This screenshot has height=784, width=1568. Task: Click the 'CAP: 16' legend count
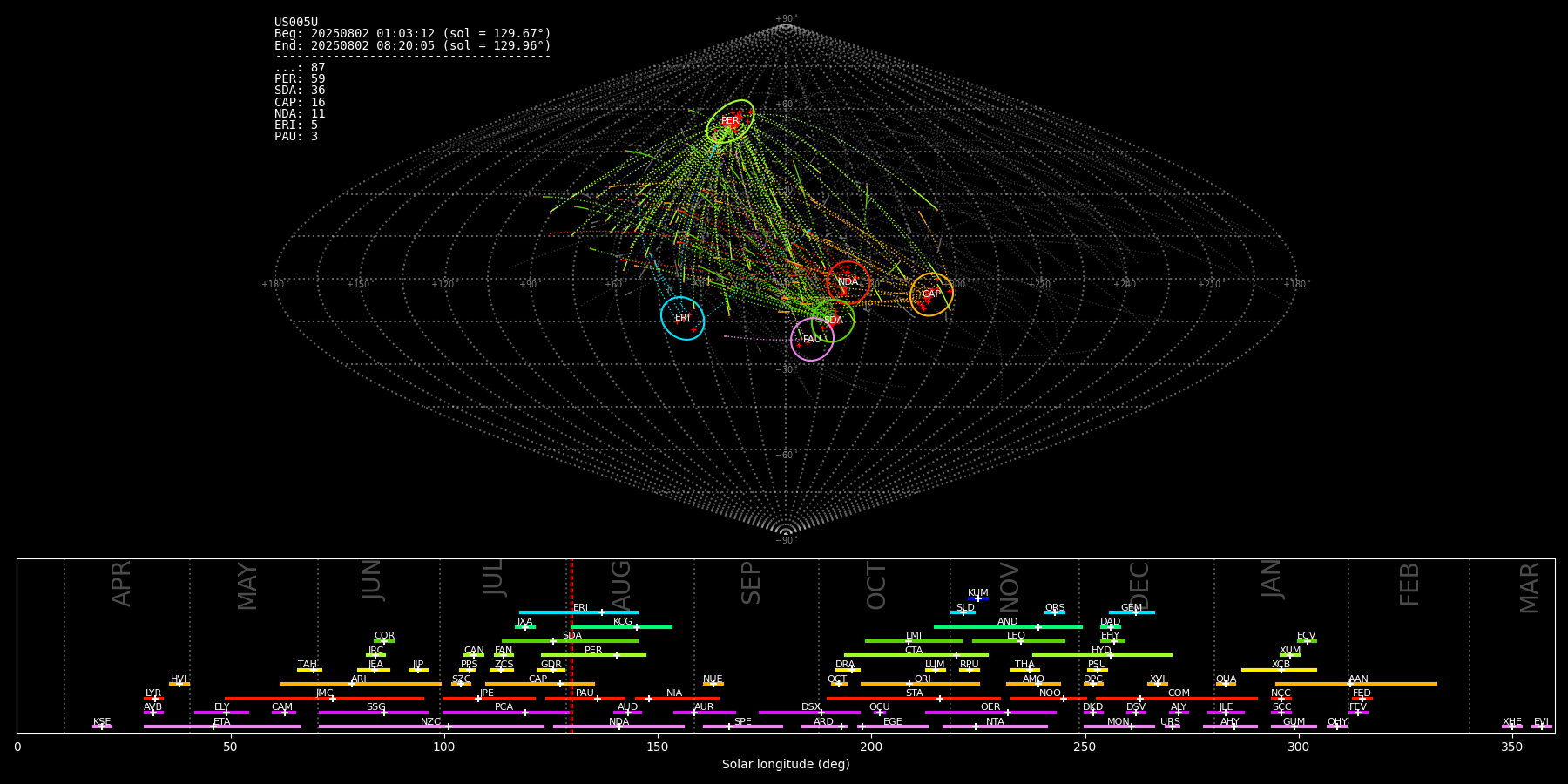(x=300, y=102)
